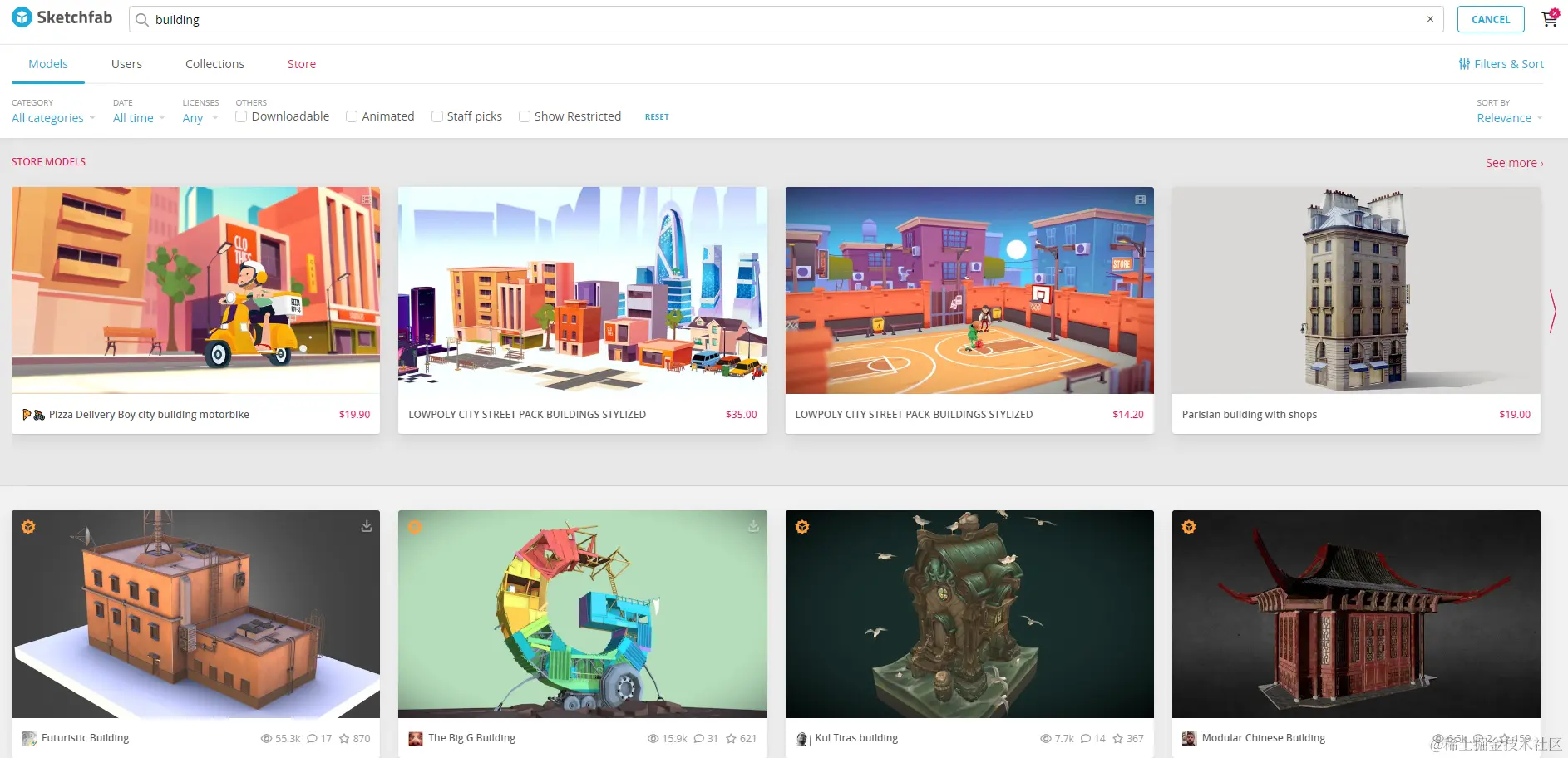
Task: Click comments icon for Futuristic Building
Action: (x=312, y=738)
